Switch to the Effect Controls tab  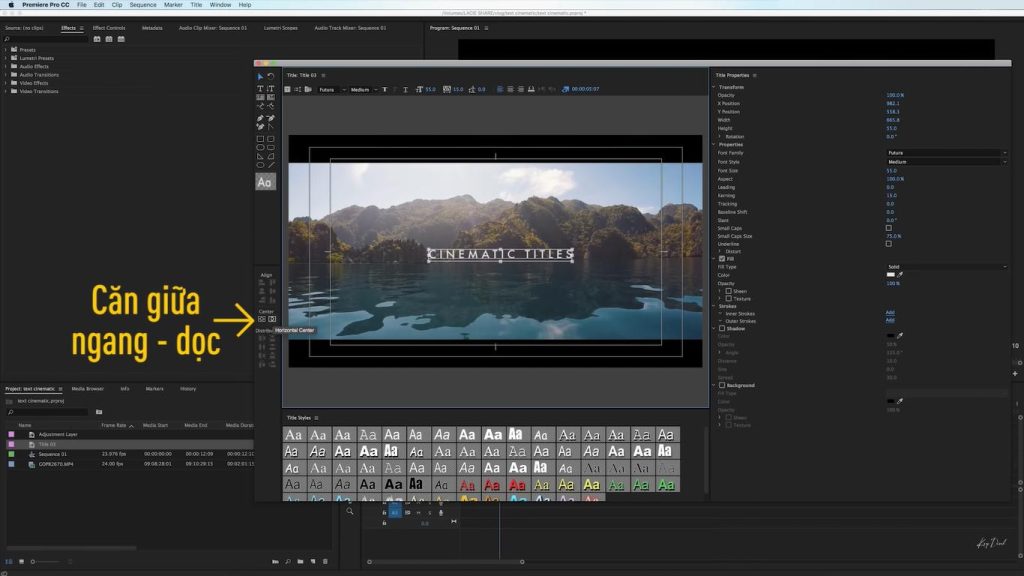click(x=108, y=28)
